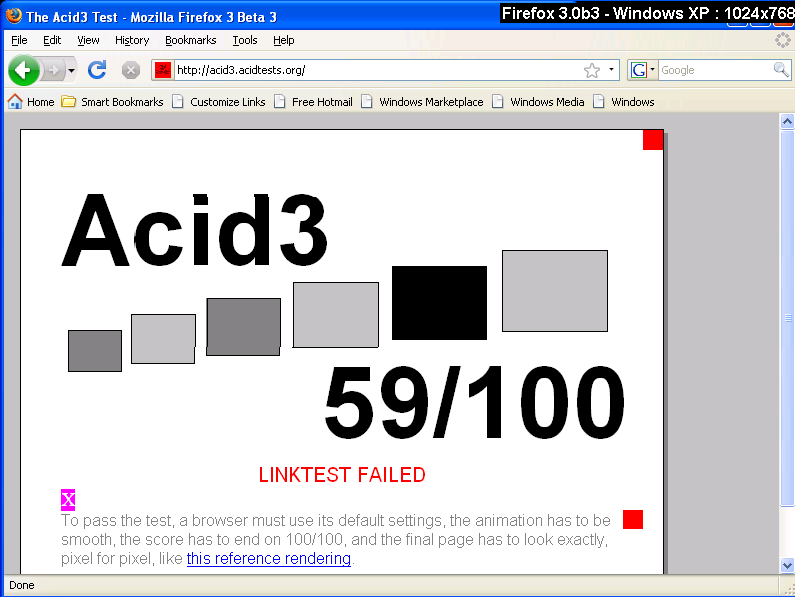Click the Home bookmark icon
This screenshot has width=795, height=597.
coord(15,101)
